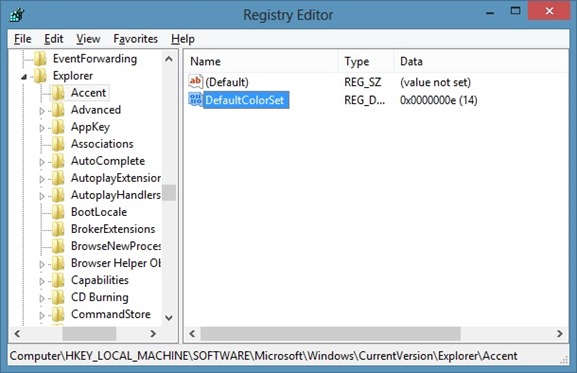Select the (Default) value name

tap(227, 82)
